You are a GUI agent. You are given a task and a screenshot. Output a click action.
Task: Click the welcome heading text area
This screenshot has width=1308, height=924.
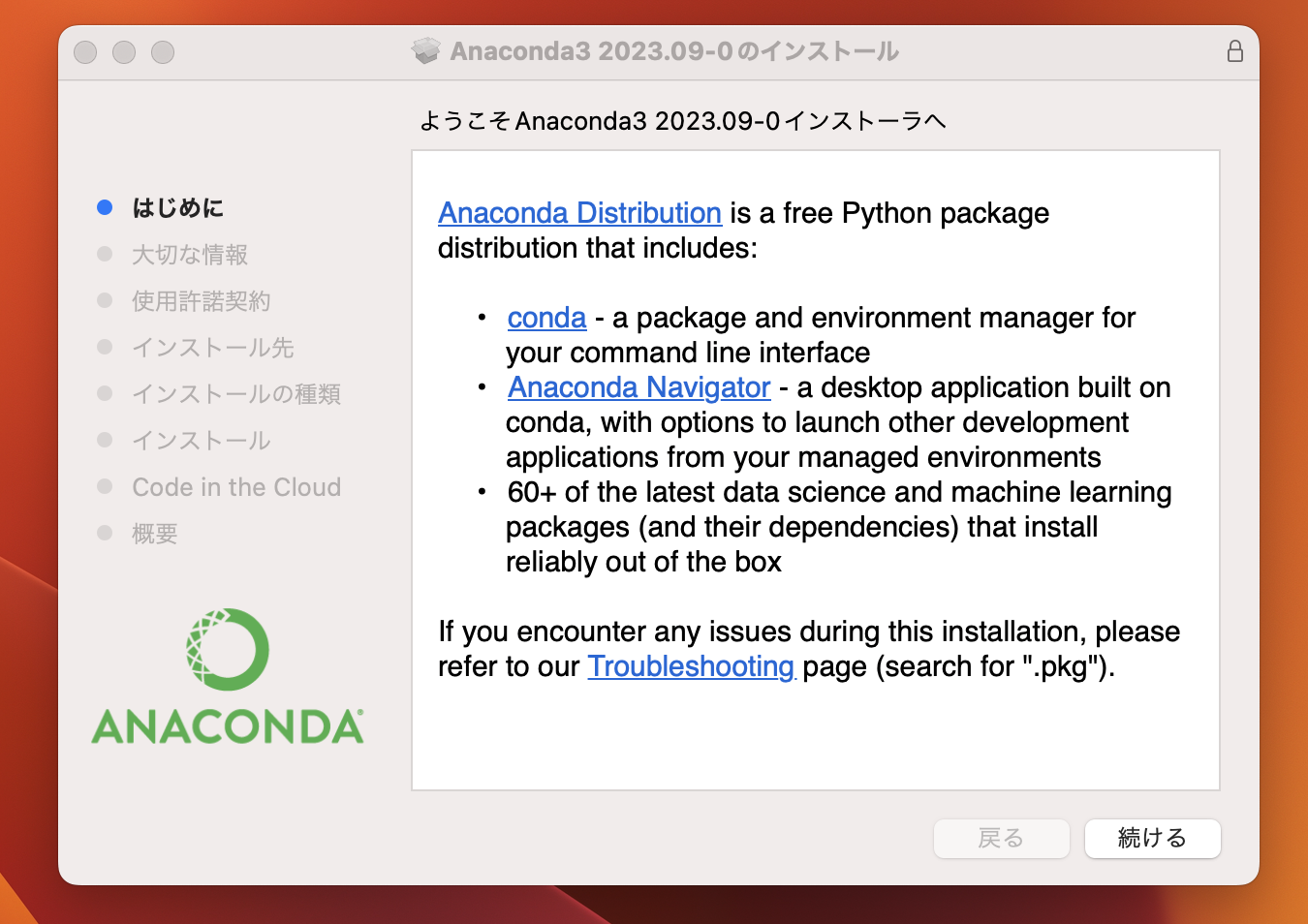pos(684,120)
